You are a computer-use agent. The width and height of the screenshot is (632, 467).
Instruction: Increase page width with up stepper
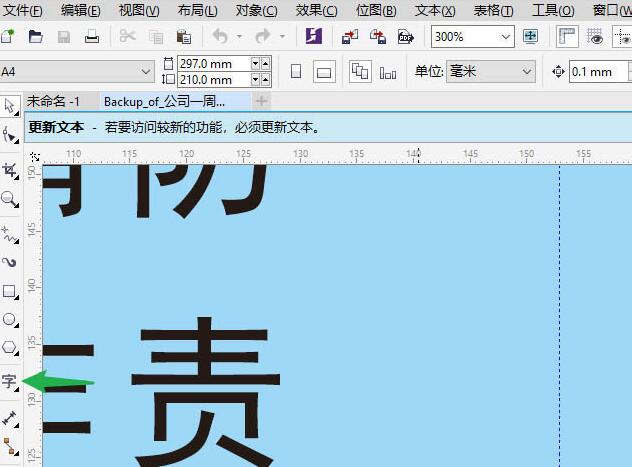pyautogui.click(x=265, y=64)
